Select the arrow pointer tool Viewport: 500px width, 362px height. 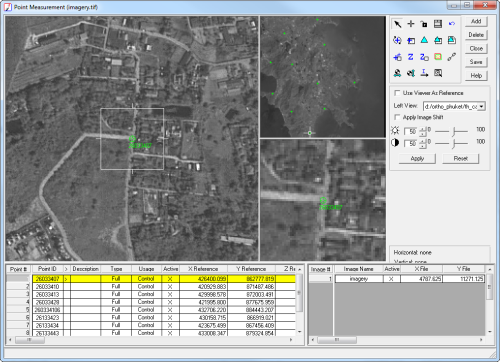[397, 24]
